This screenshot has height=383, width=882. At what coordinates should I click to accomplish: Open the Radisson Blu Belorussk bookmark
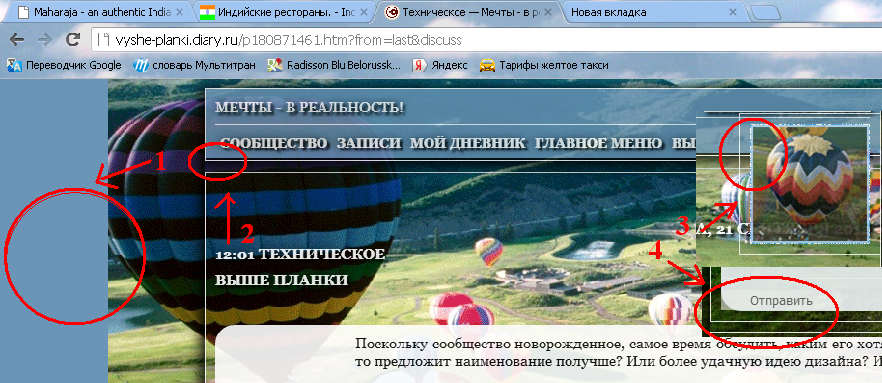[334, 65]
